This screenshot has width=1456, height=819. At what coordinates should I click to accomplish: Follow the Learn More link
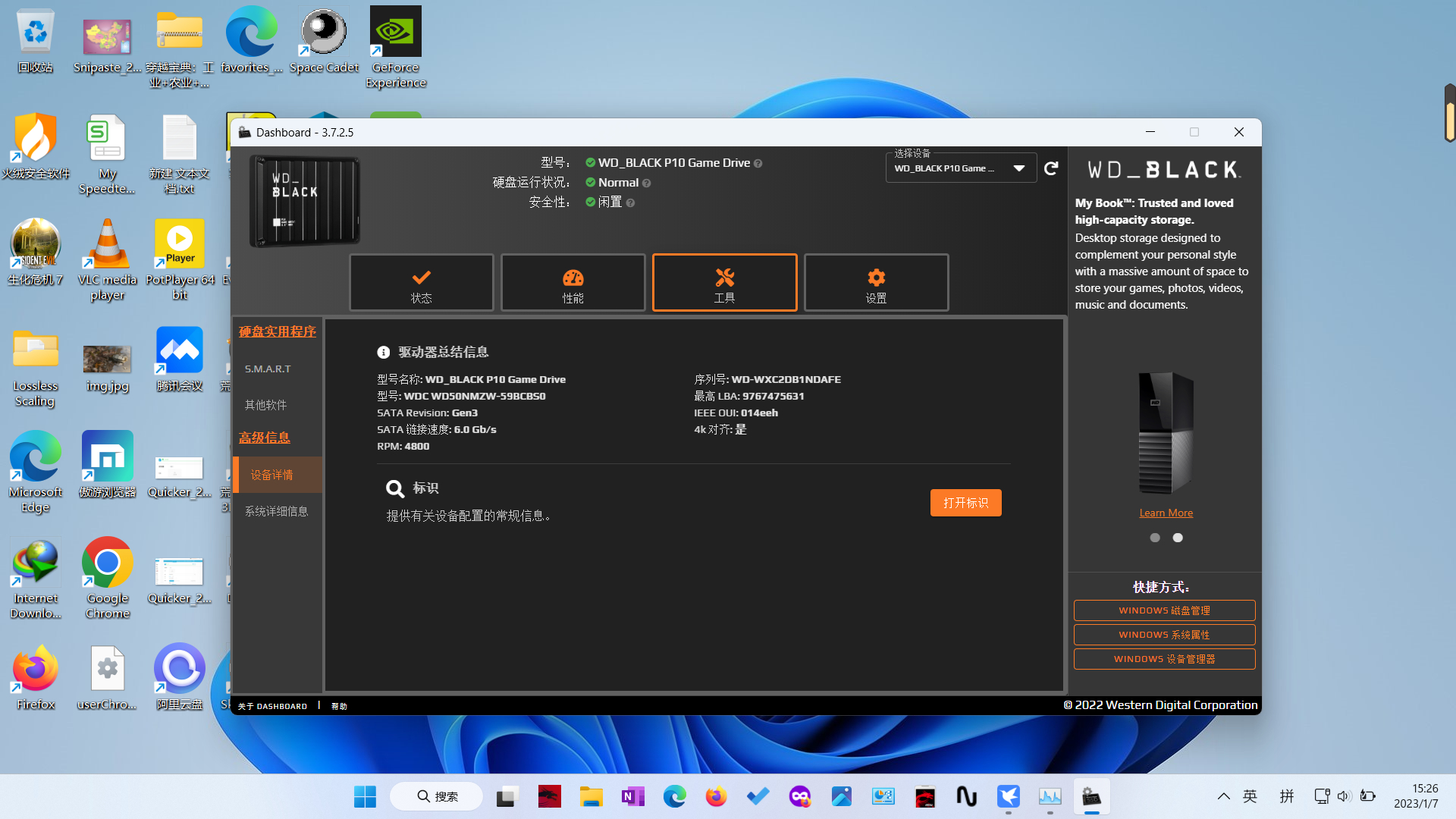[x=1166, y=513]
